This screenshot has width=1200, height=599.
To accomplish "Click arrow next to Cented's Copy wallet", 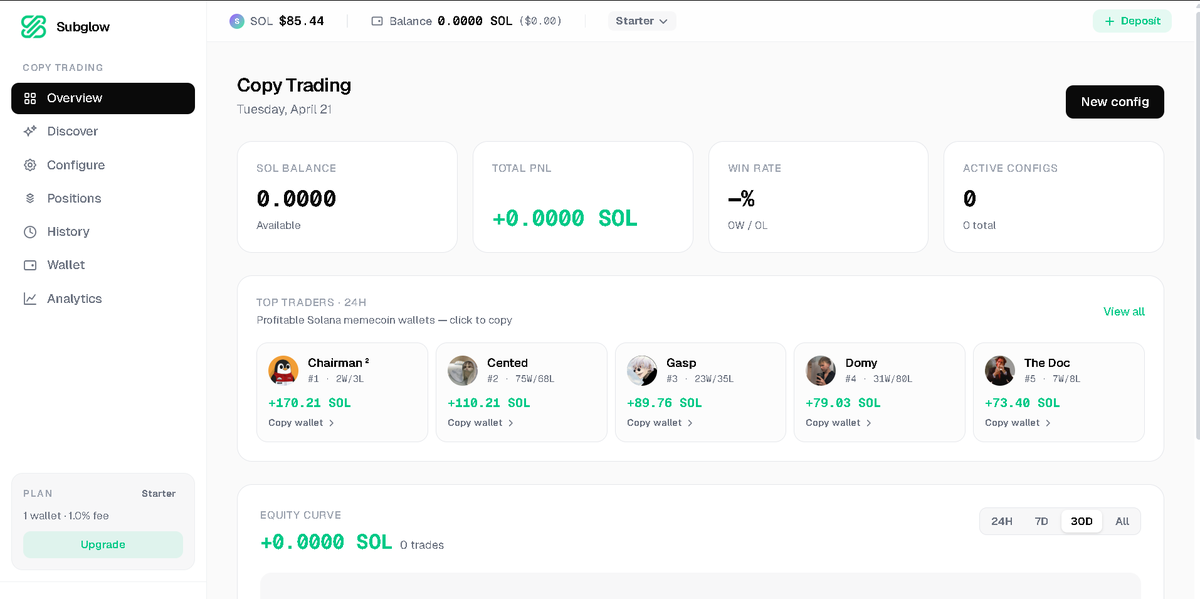I will 511,423.
